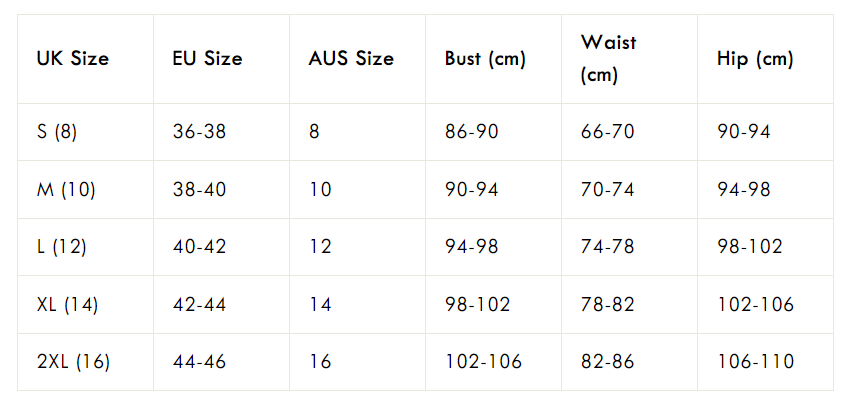
Task: Click the Waist (cm) column header
Action: coord(630,59)
